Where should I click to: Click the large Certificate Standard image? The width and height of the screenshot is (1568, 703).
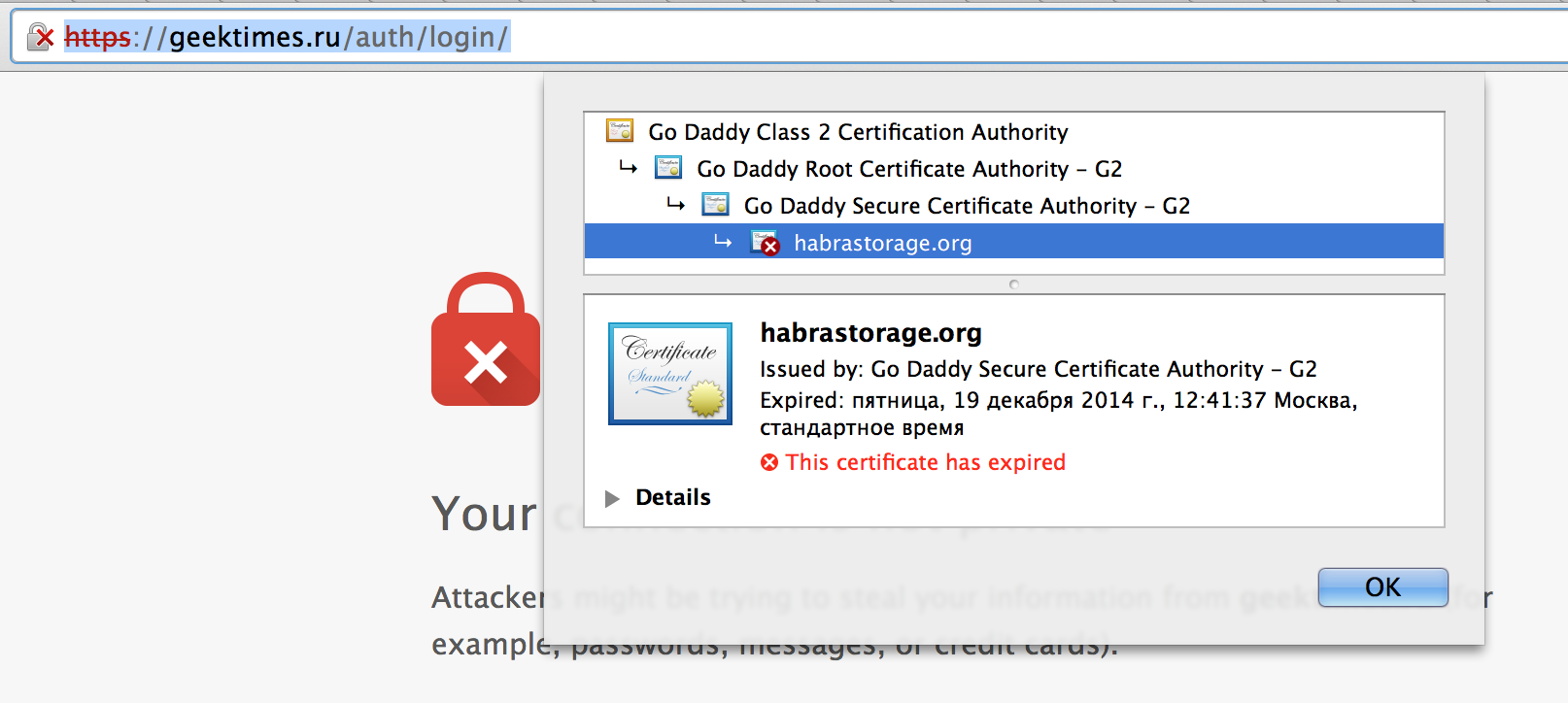pos(670,374)
